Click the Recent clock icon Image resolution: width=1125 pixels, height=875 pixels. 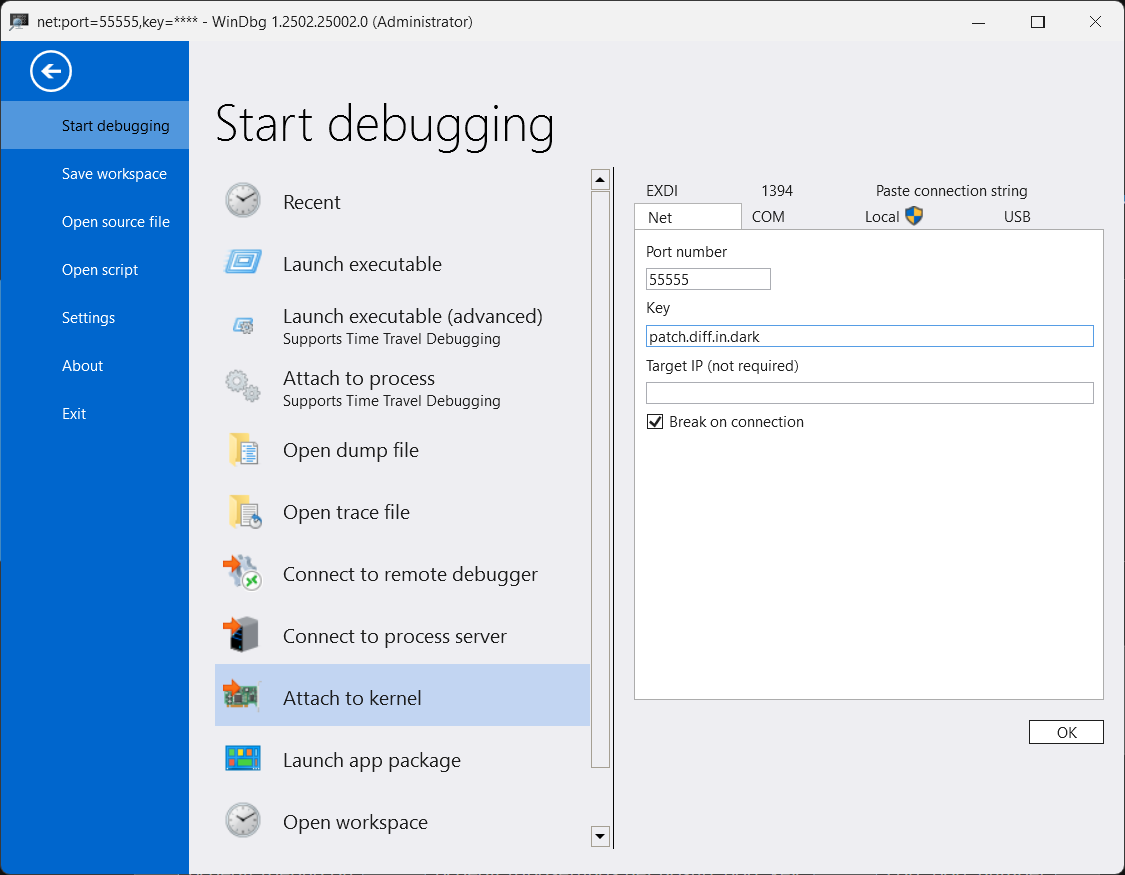[242, 201]
